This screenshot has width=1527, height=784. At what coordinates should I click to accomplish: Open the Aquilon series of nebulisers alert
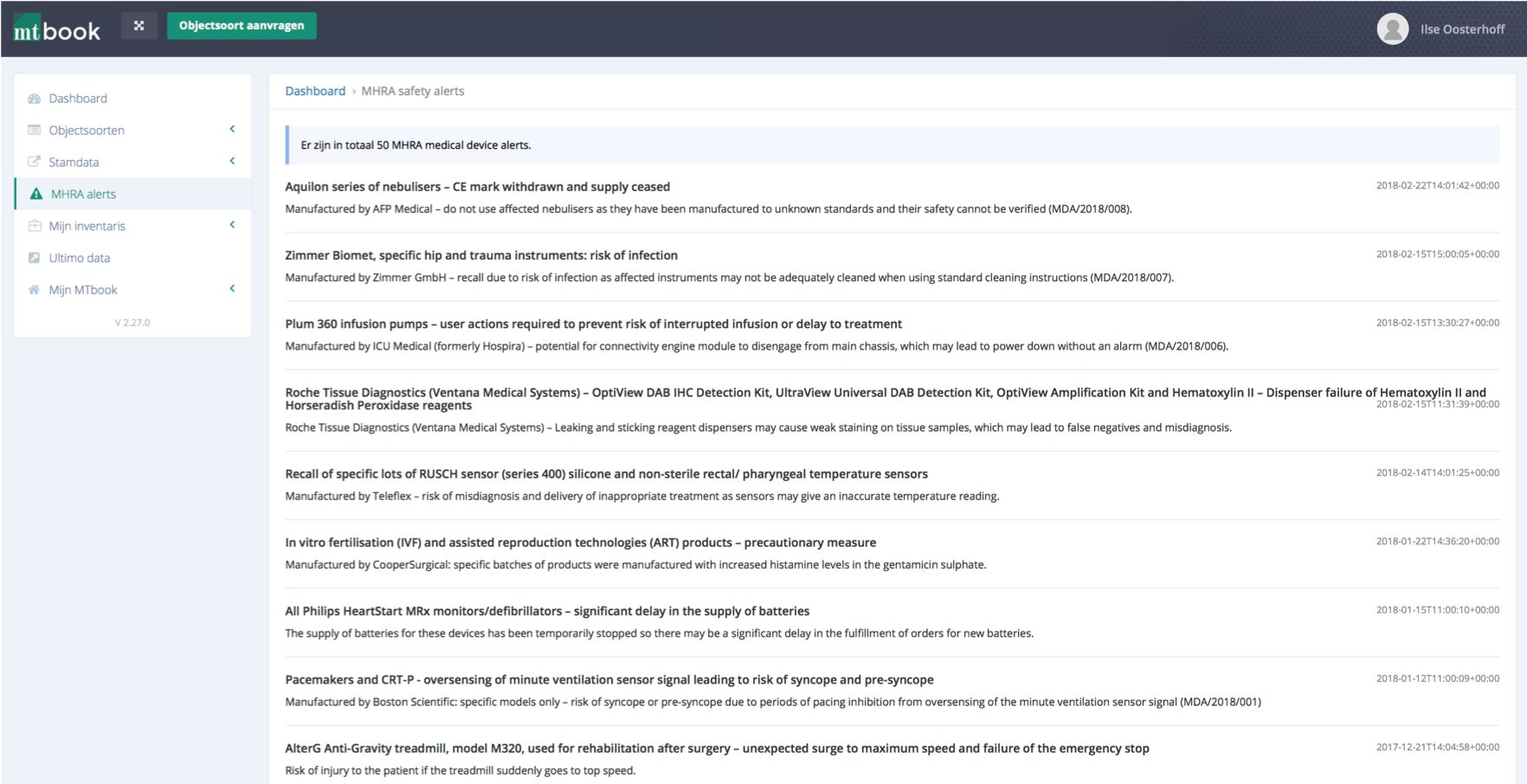pyautogui.click(x=477, y=187)
